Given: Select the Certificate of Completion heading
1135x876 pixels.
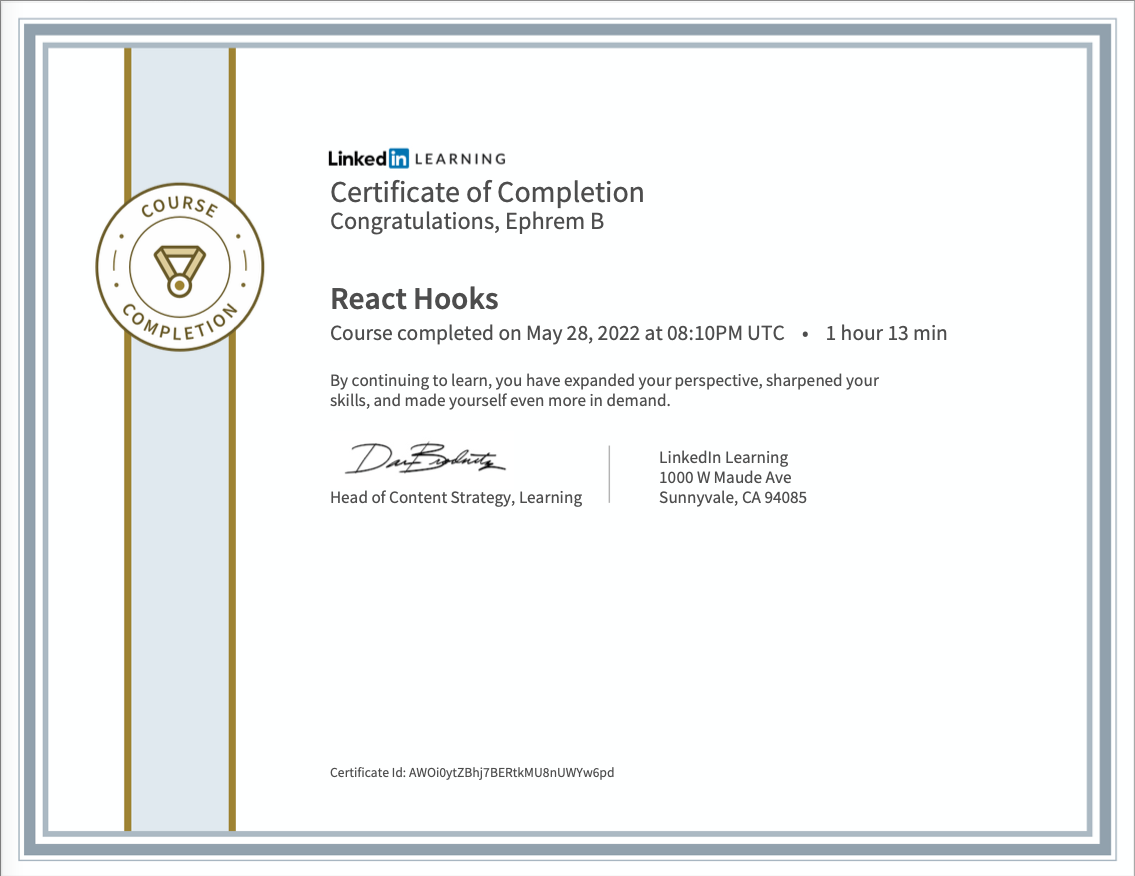Looking at the screenshot, I should (x=487, y=192).
